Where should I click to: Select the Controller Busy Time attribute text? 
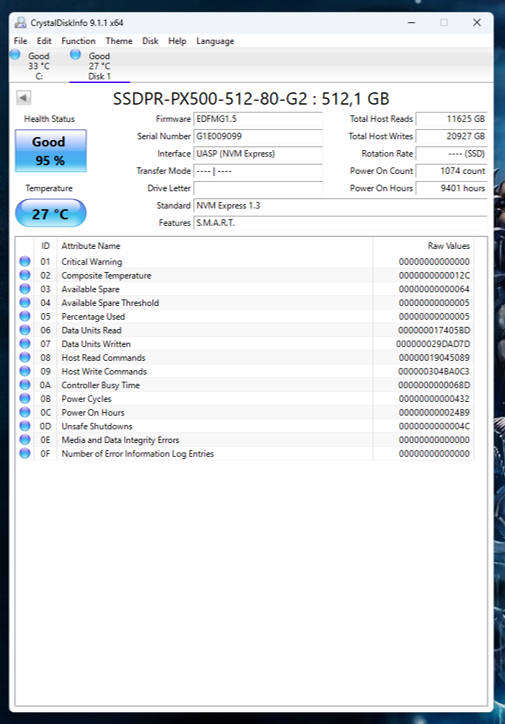click(100, 385)
